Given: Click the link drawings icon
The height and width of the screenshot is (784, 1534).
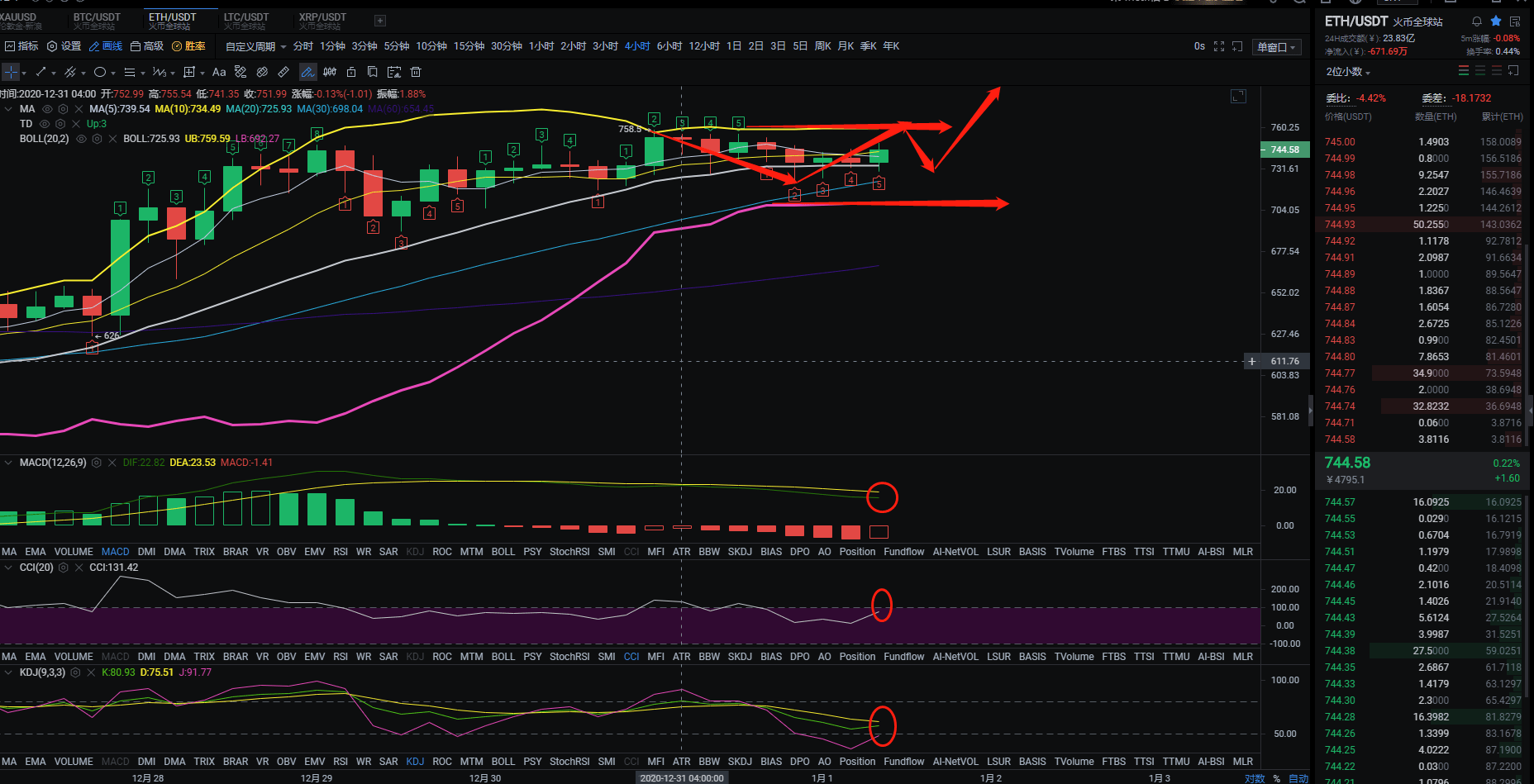Looking at the screenshot, I should point(262,72).
